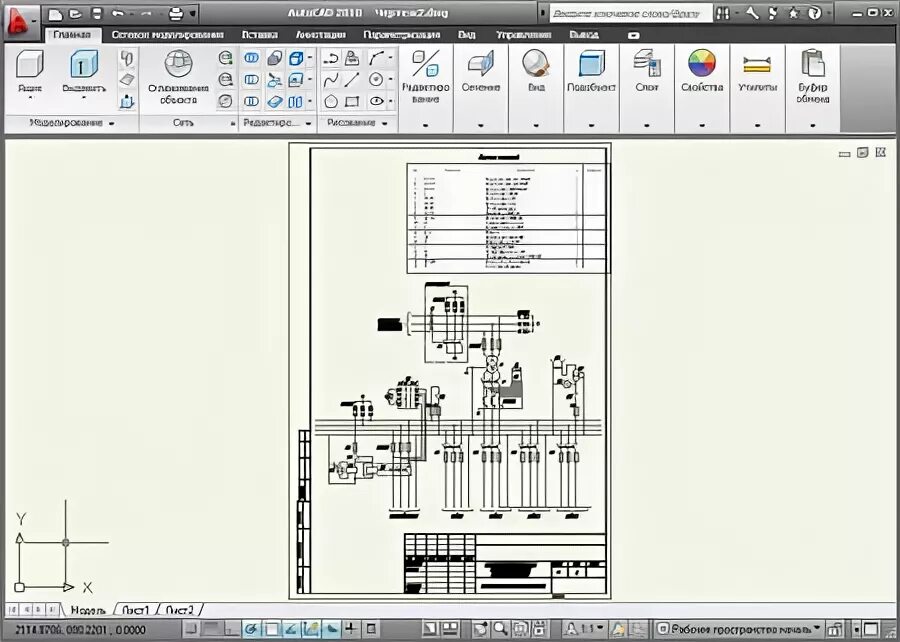Expand the collapsed Свойства color wheel panel
This screenshot has height=642, width=900.
[702, 88]
